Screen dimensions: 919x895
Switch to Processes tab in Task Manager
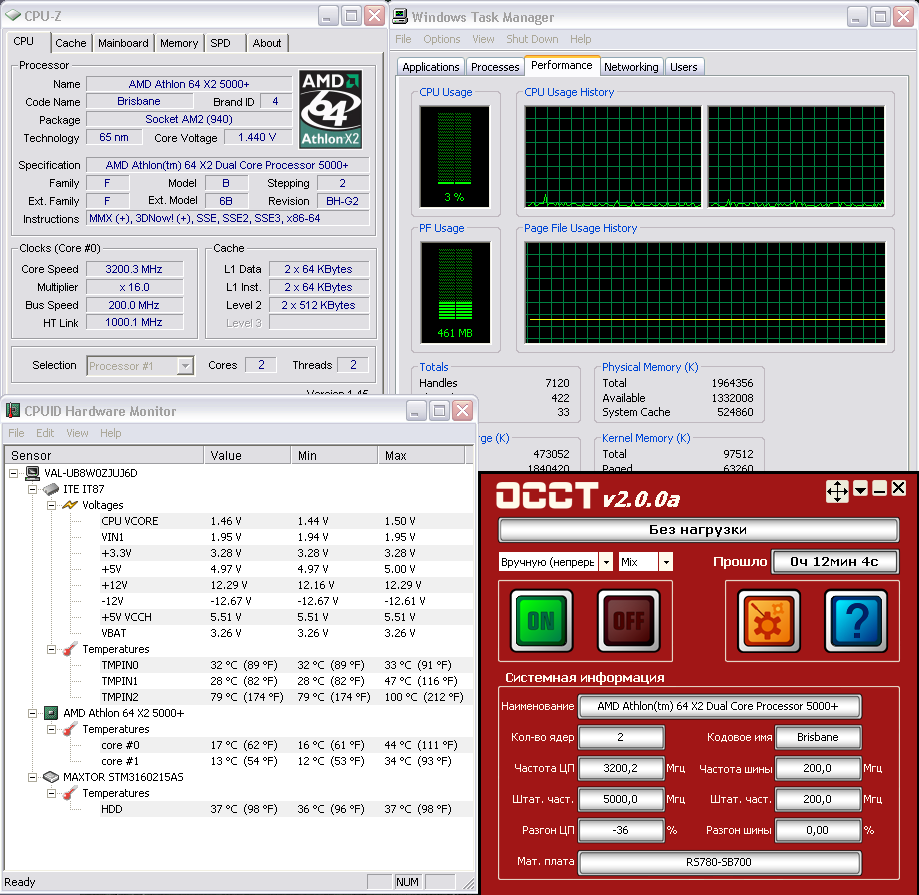tap(495, 67)
